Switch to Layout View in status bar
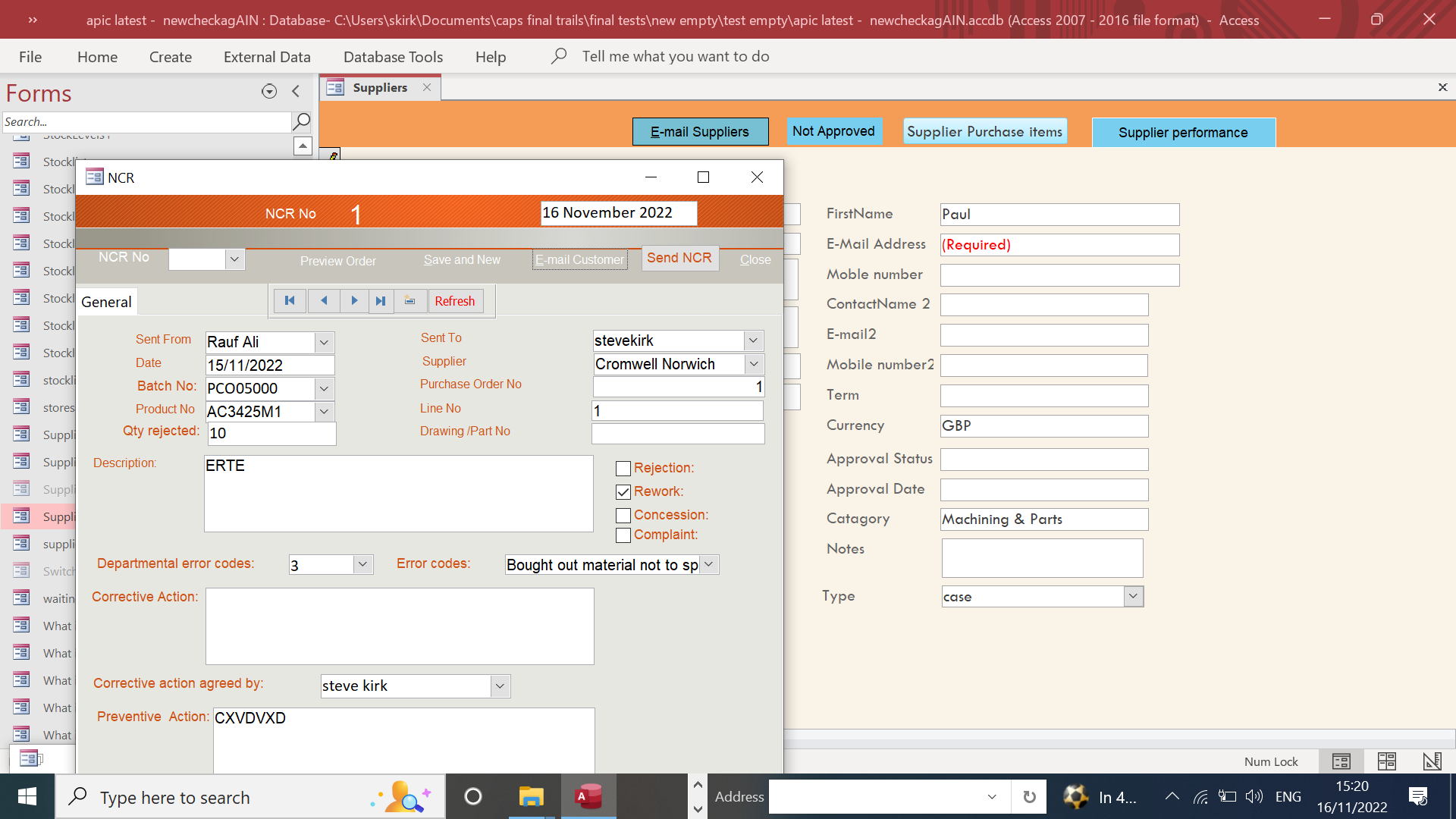Screen dimensions: 1456x819 pyautogui.click(x=1386, y=761)
